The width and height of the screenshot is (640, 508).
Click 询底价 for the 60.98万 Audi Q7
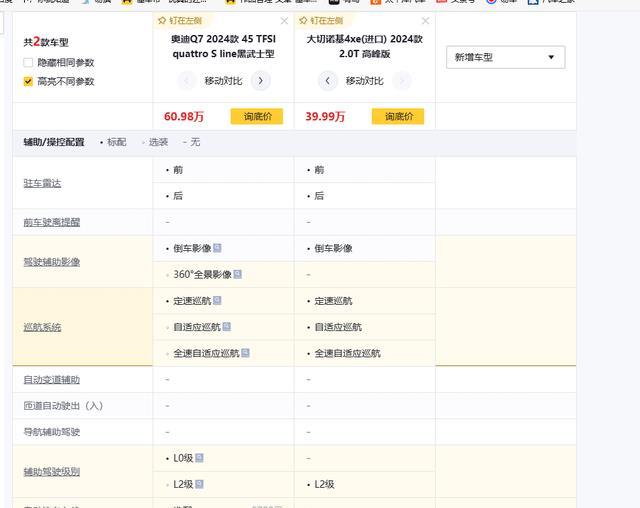(257, 116)
